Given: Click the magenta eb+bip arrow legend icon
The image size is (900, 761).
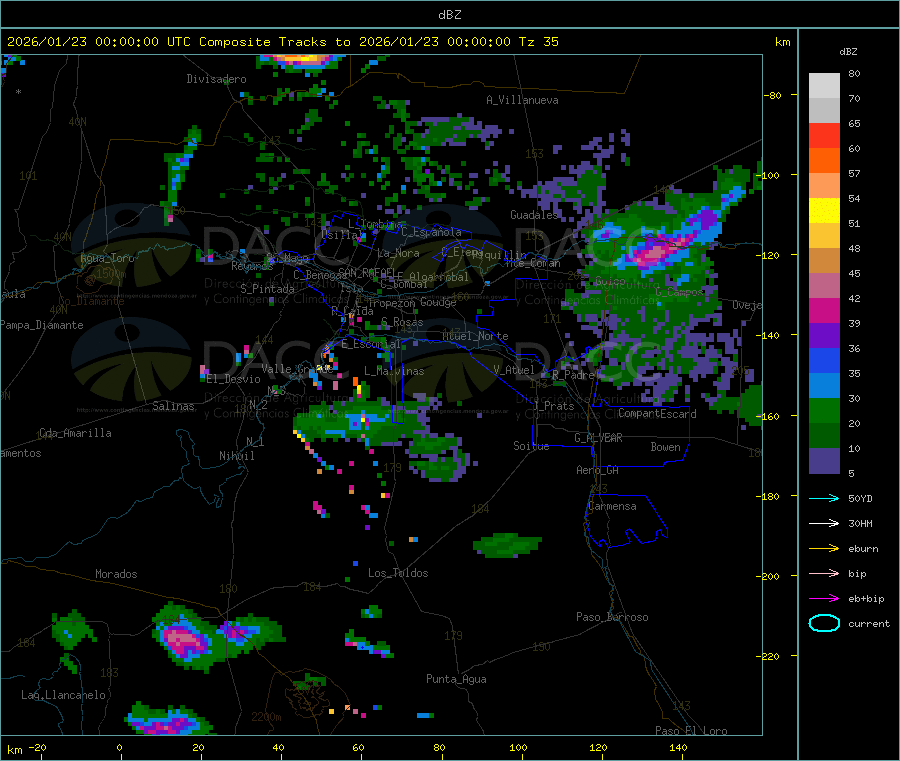Looking at the screenshot, I should click(x=824, y=599).
